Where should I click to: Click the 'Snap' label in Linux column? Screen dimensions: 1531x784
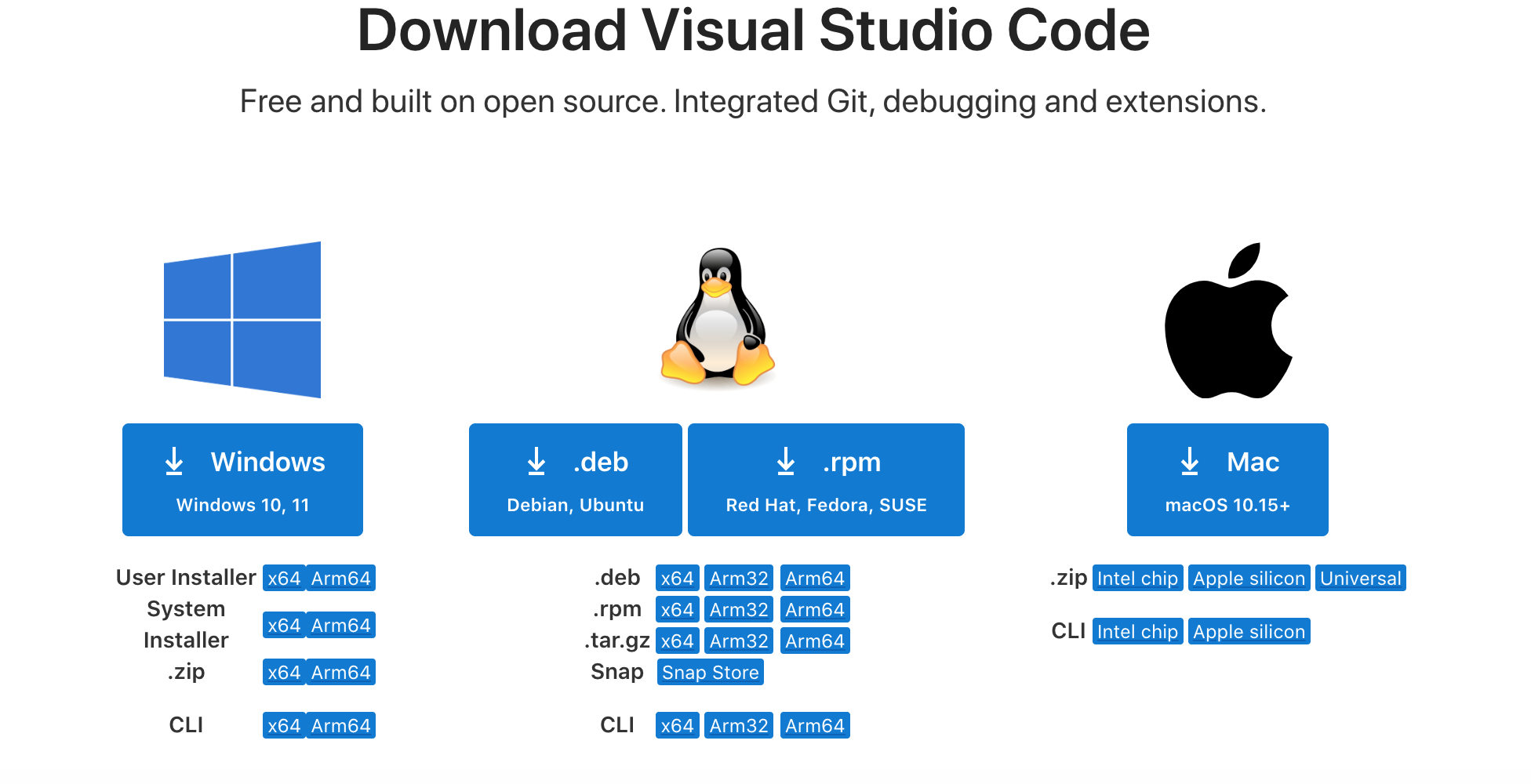pos(617,672)
